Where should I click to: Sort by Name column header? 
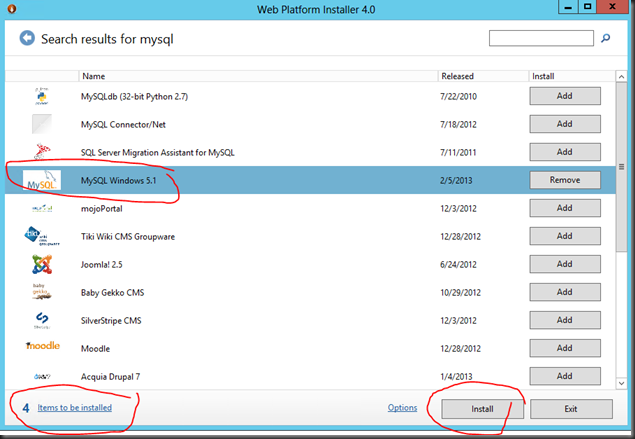point(258,76)
